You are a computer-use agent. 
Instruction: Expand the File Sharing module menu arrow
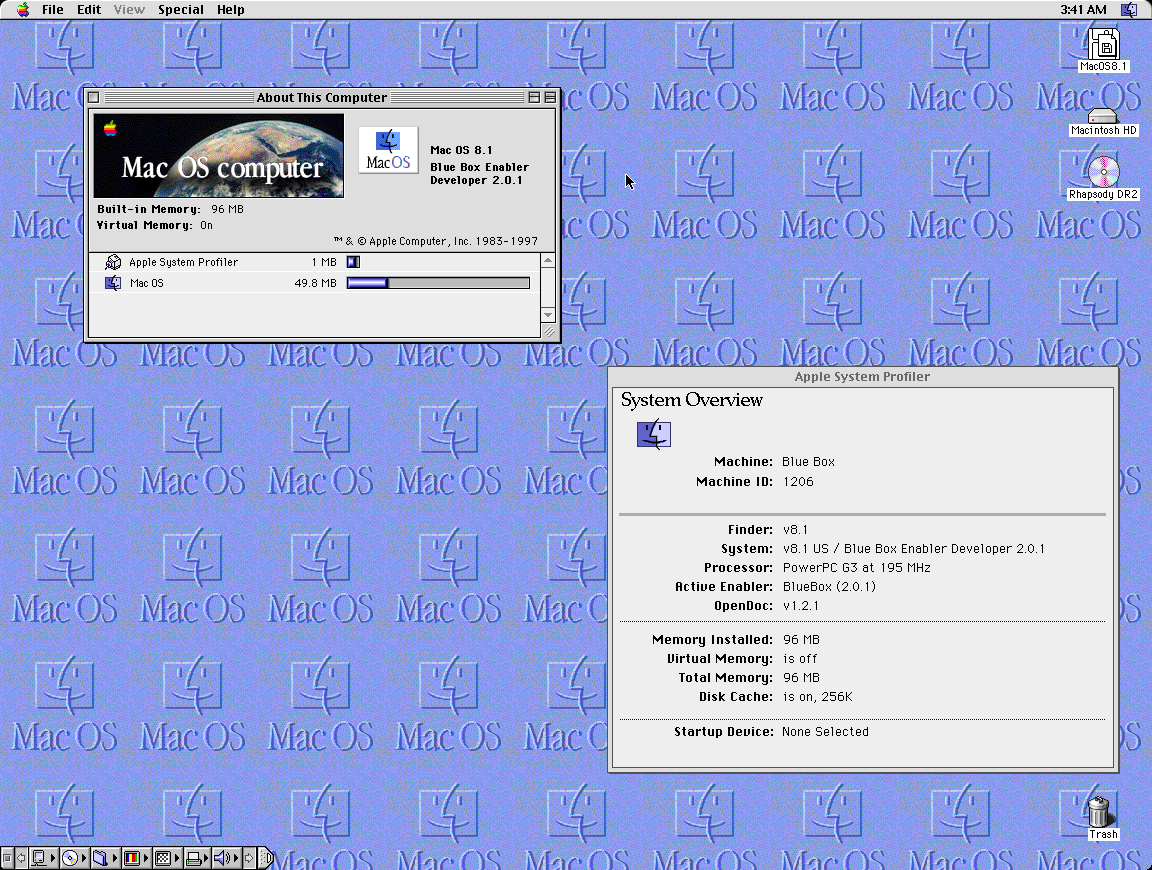[x=115, y=858]
